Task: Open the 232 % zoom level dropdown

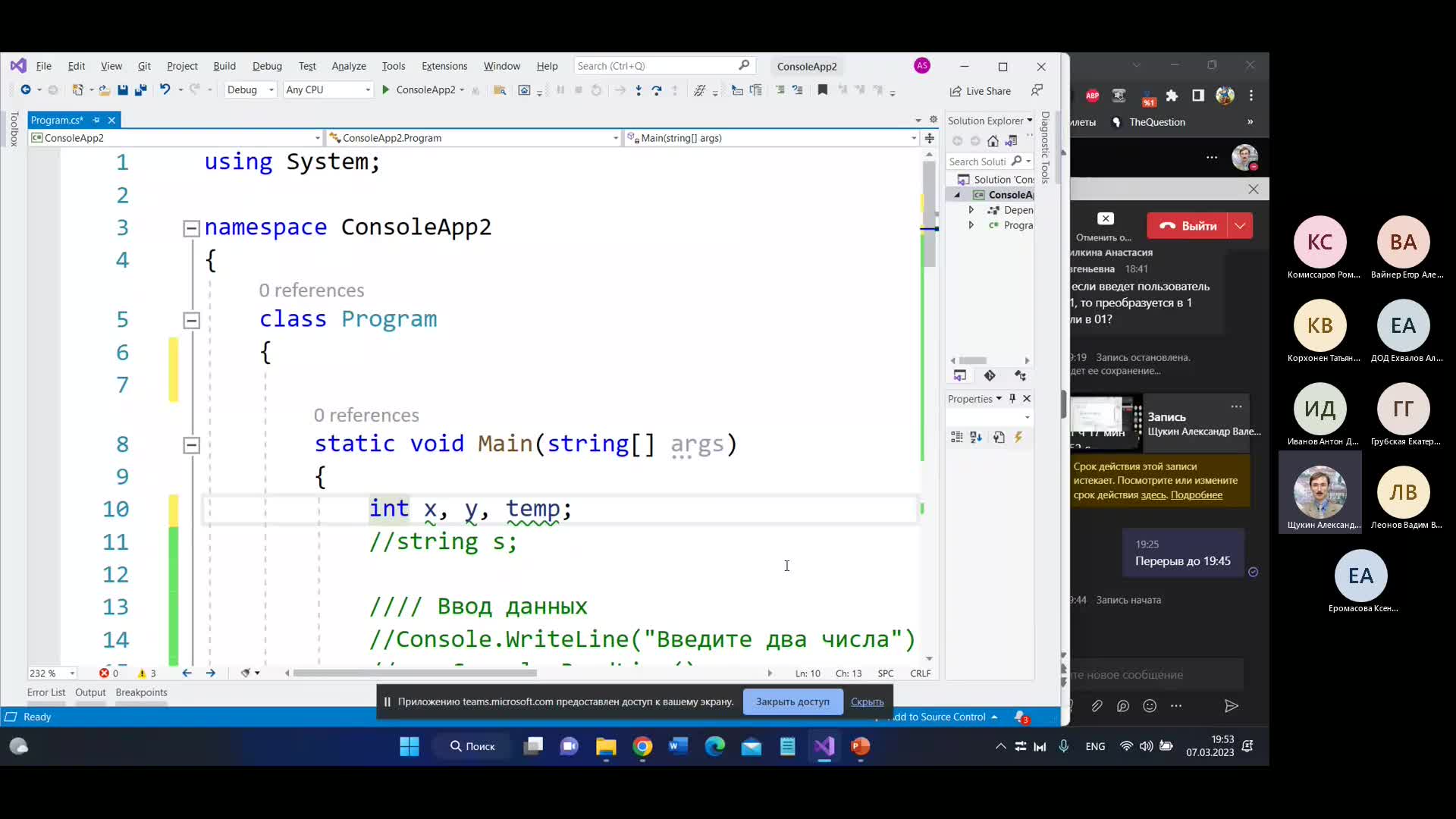Action: pos(52,673)
